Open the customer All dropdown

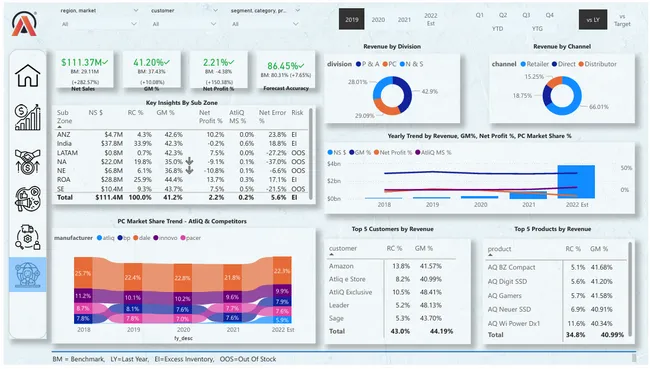(x=183, y=24)
